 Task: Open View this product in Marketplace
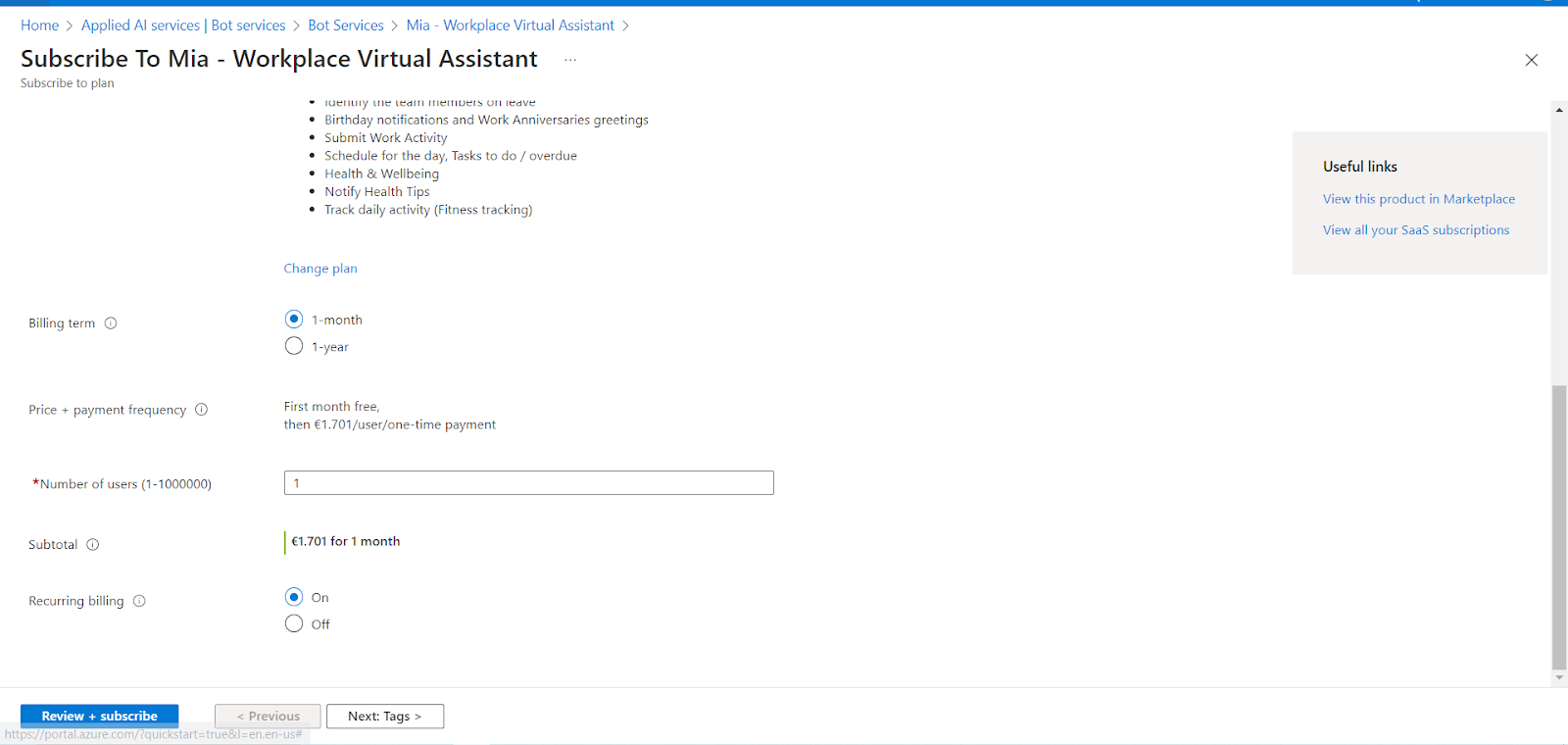[x=1418, y=199]
